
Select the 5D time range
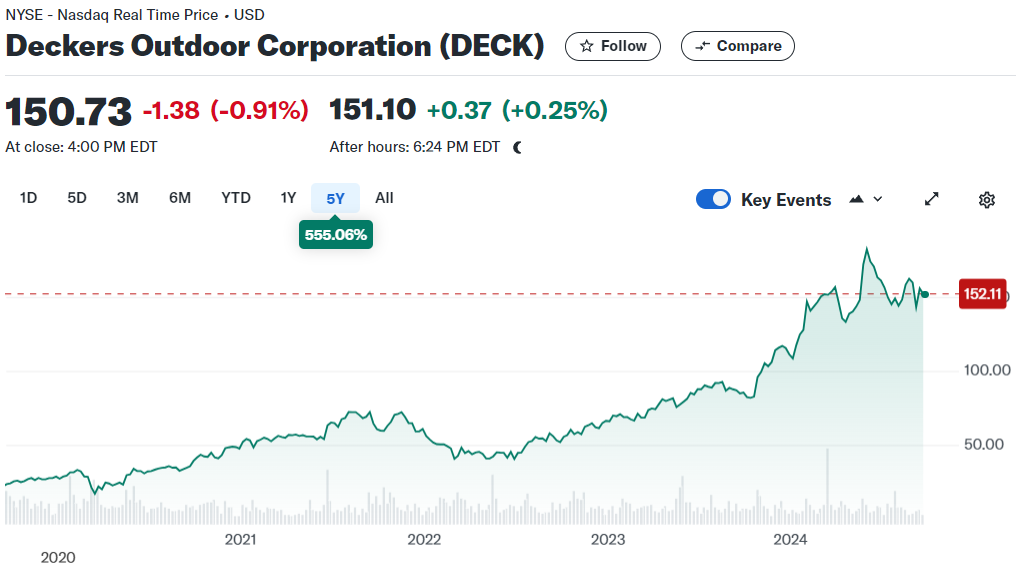tap(77, 198)
